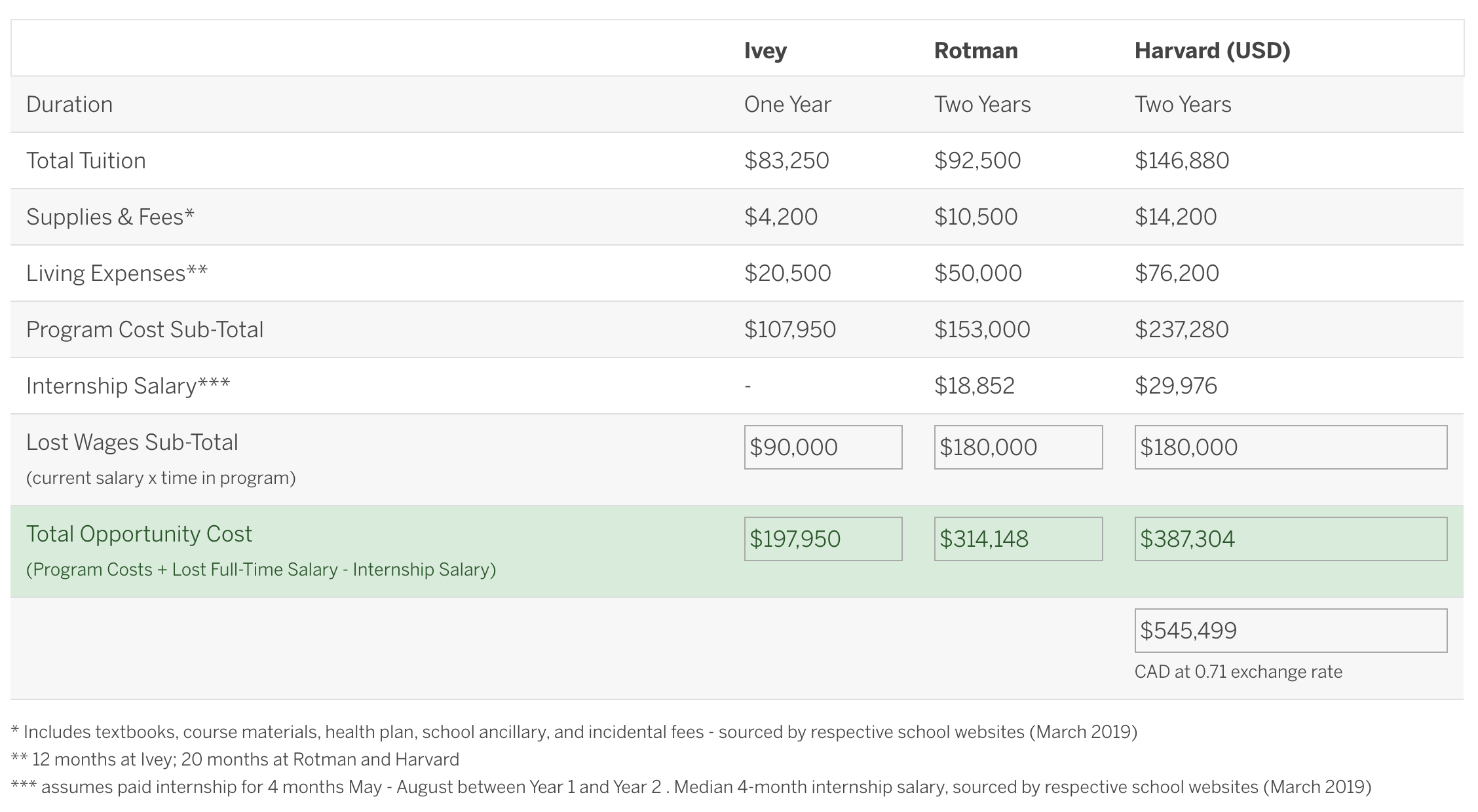Click the Living Expenses row label
Viewport: 1478px width, 812px height.
click(x=117, y=273)
